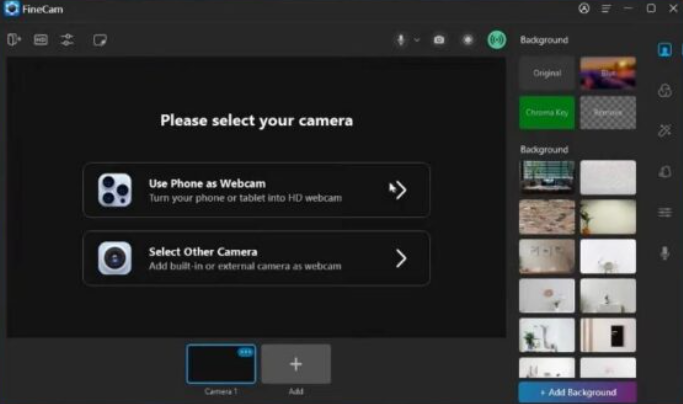
Task: Click the first icon in the top-left toolbar
Action: pyautogui.click(x=14, y=40)
